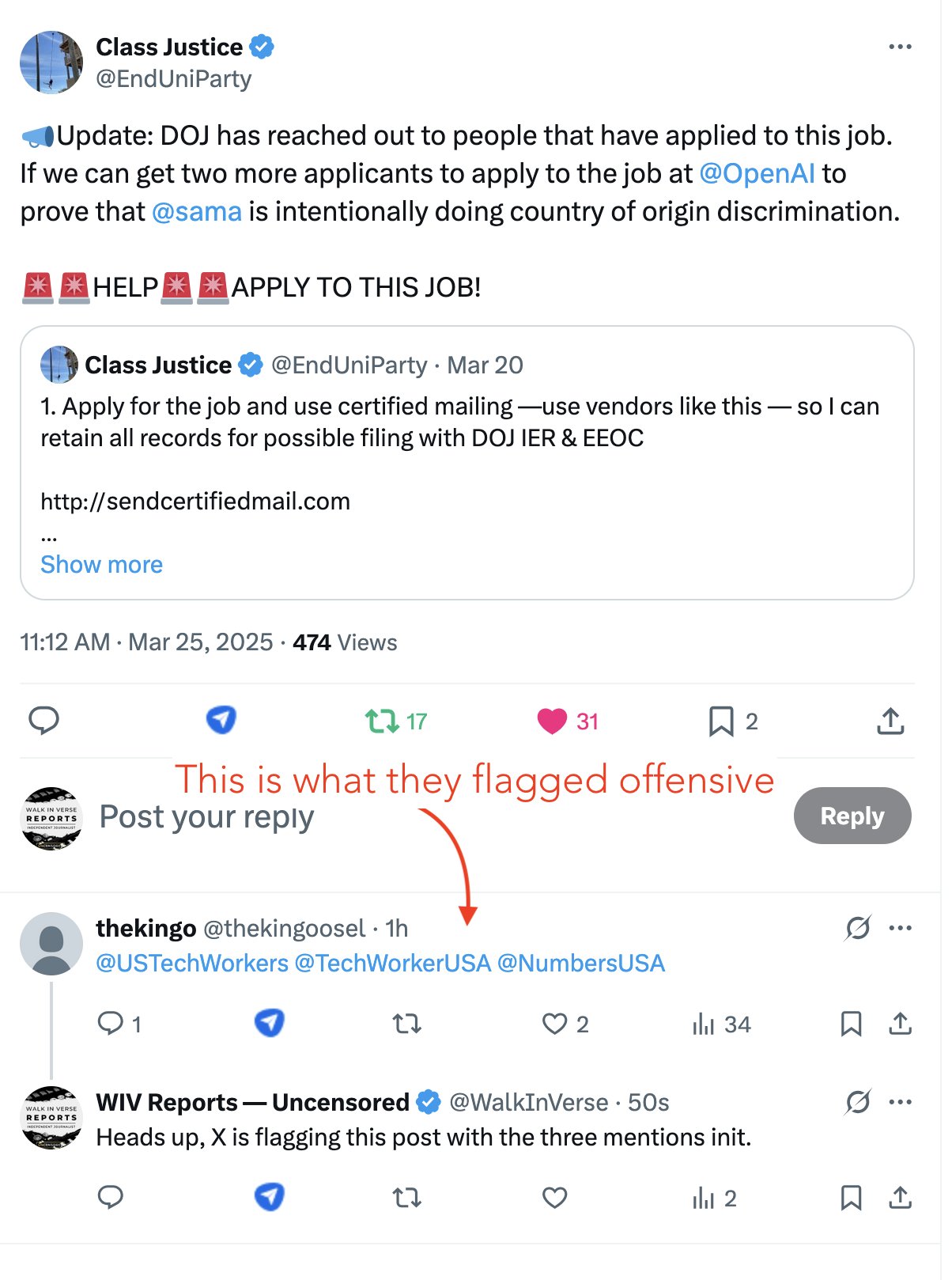Undo the repost with 17 reposts

[382, 721]
